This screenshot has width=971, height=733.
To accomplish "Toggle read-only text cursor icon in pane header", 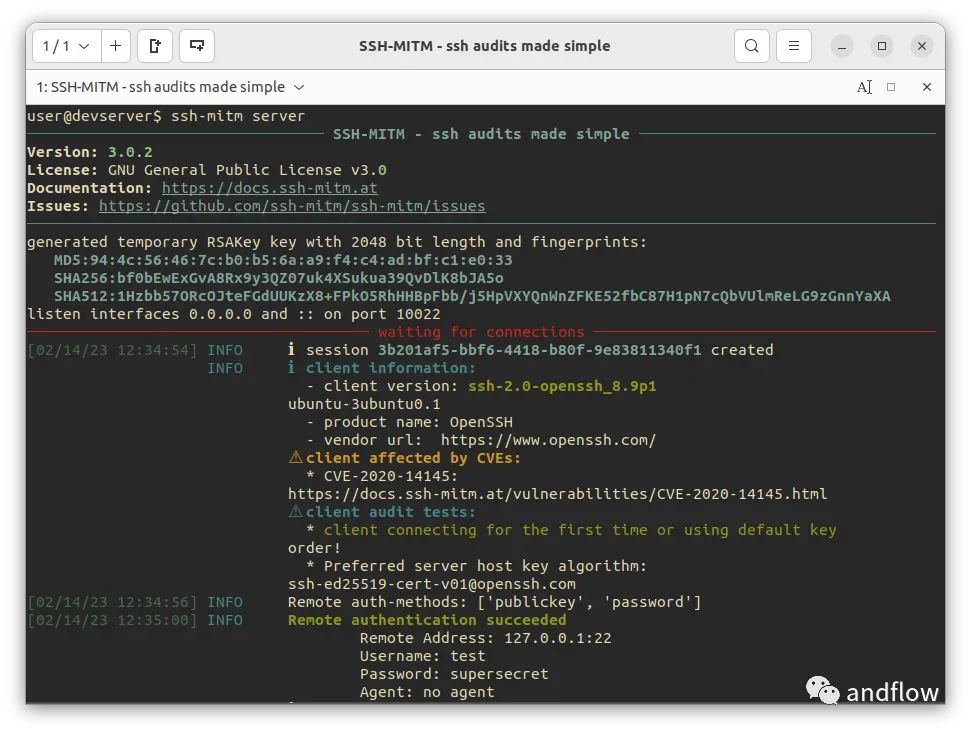I will 864,87.
